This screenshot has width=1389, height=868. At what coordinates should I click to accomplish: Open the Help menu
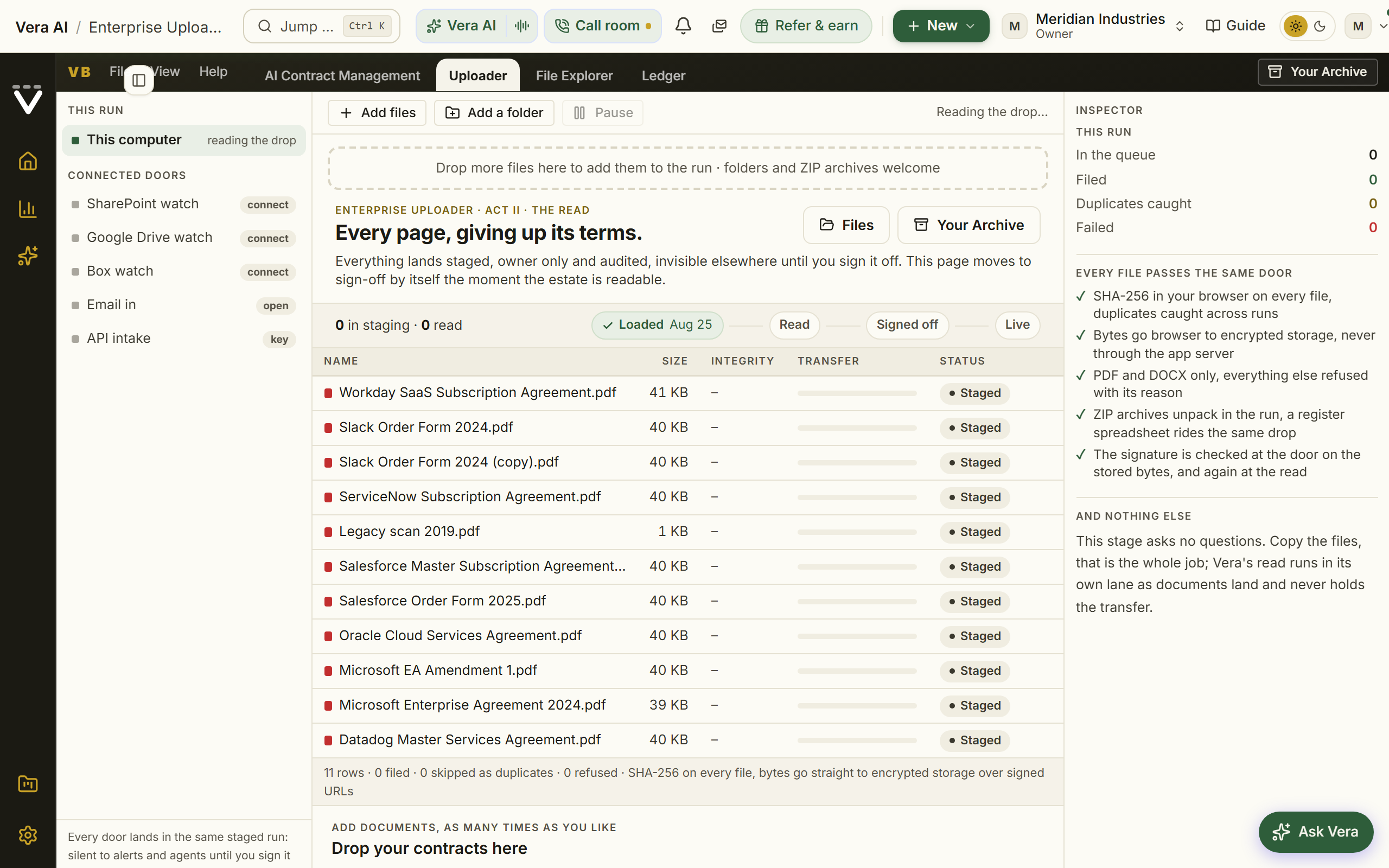(x=214, y=72)
